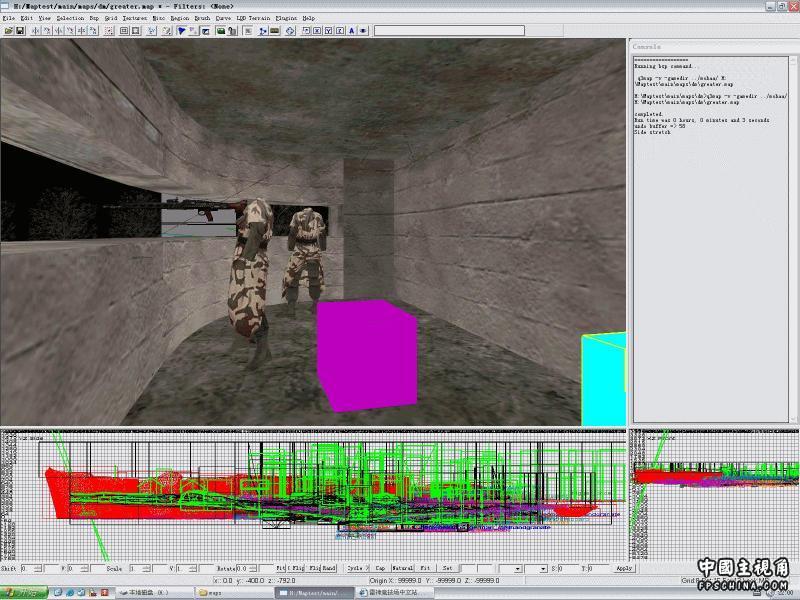Click the Y-axis flip icon in toolbar
This screenshot has height=600, width=800.
(59, 31)
